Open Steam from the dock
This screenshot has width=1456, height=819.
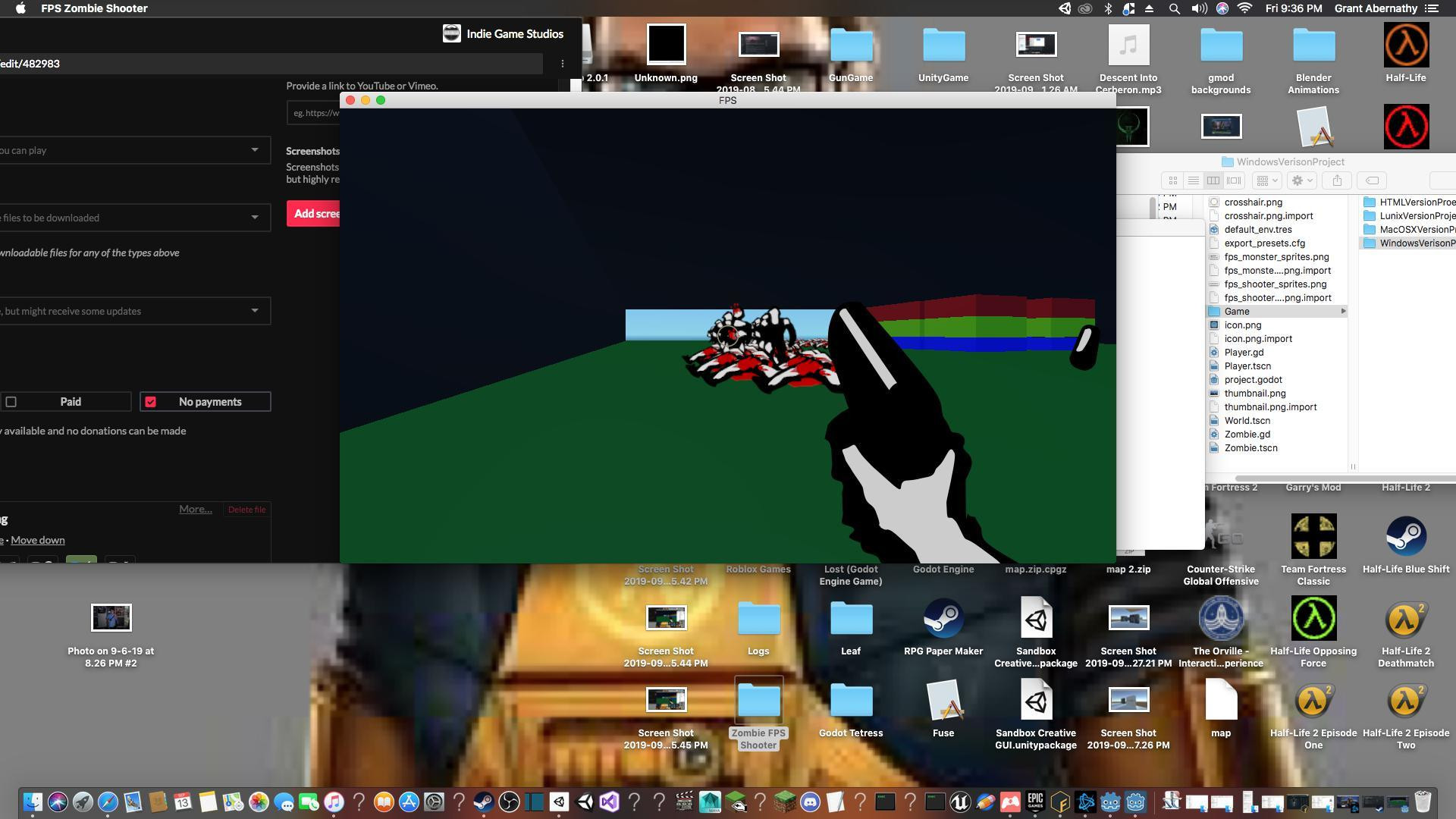click(484, 802)
